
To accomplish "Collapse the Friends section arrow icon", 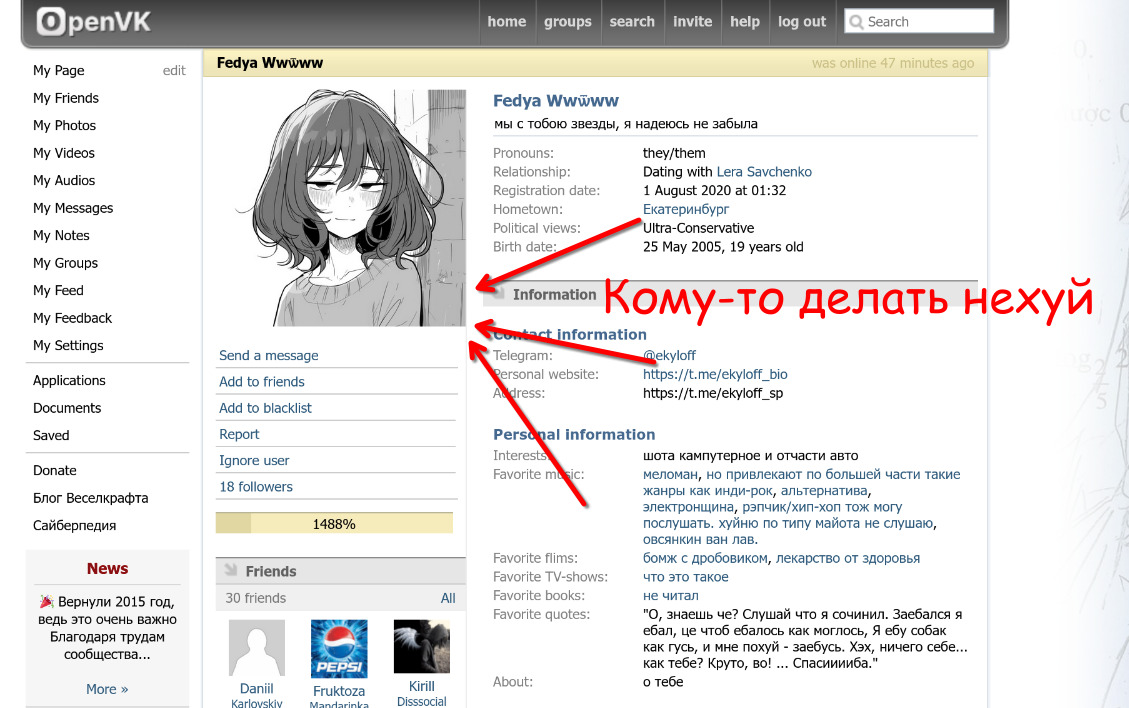I will click(230, 570).
